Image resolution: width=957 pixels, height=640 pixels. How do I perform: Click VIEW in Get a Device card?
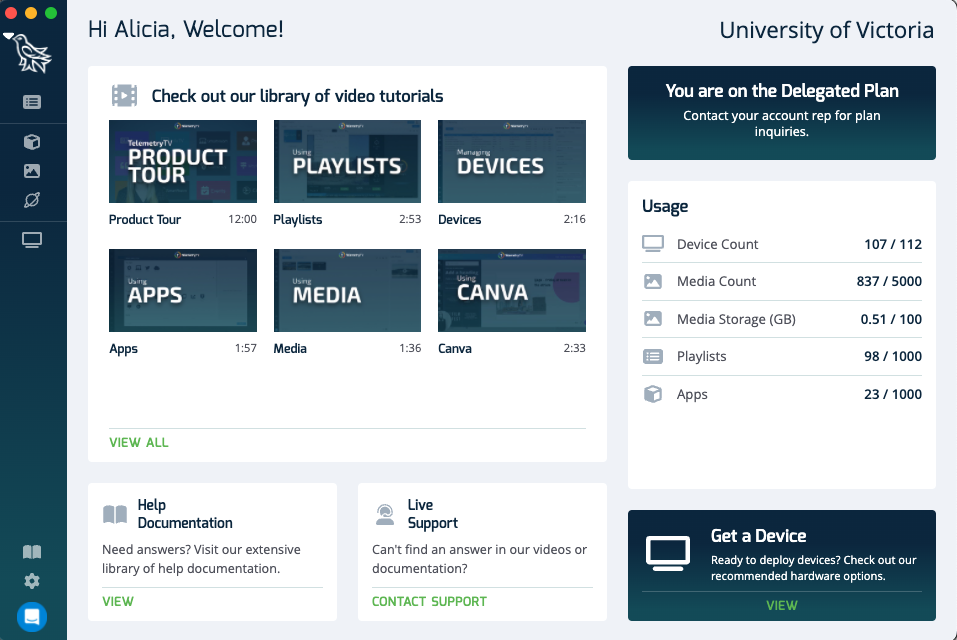click(x=782, y=605)
